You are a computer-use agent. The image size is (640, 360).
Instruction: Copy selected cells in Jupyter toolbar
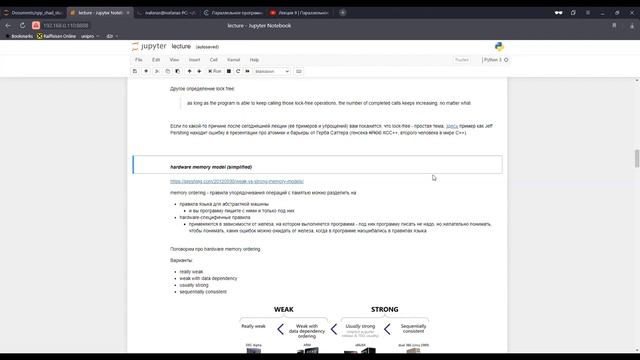tap(167, 71)
